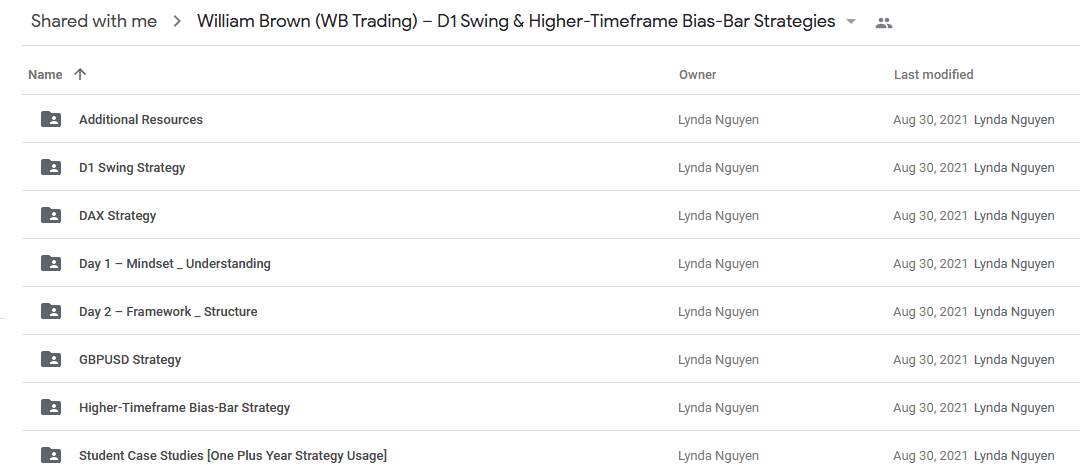Open the shared people icon beside folder title

884,23
